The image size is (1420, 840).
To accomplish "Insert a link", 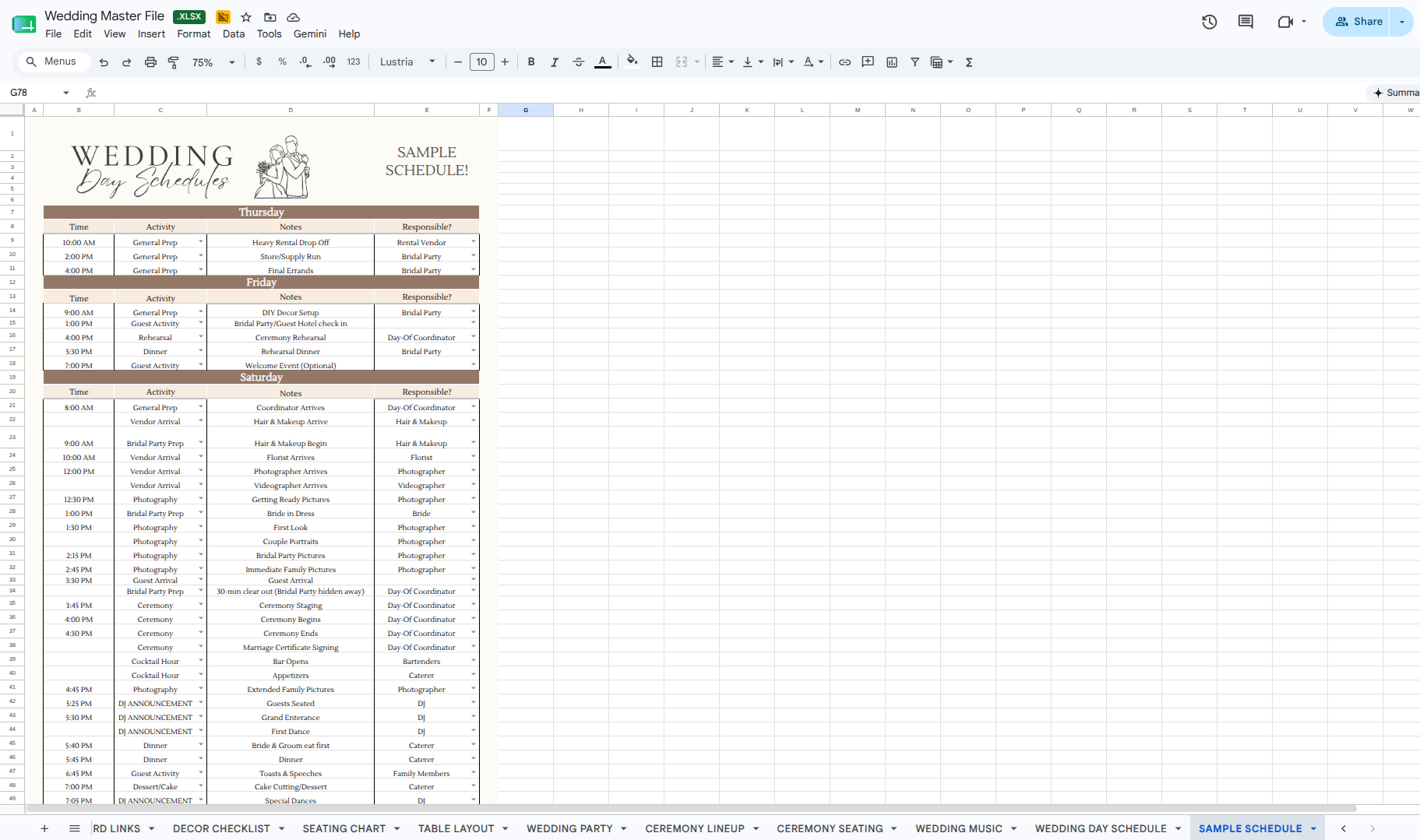I will pos(844,62).
